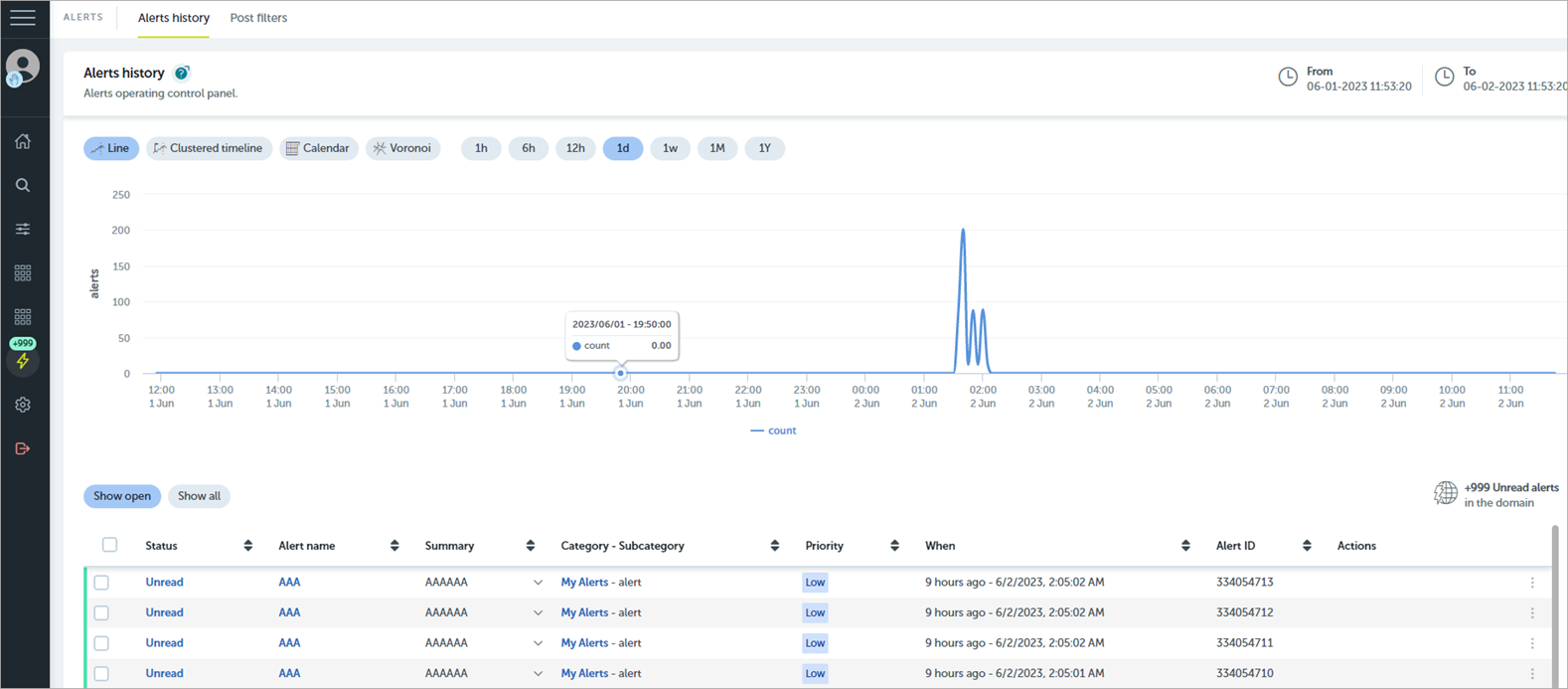Click the Home icon in the sidebar

(23, 141)
